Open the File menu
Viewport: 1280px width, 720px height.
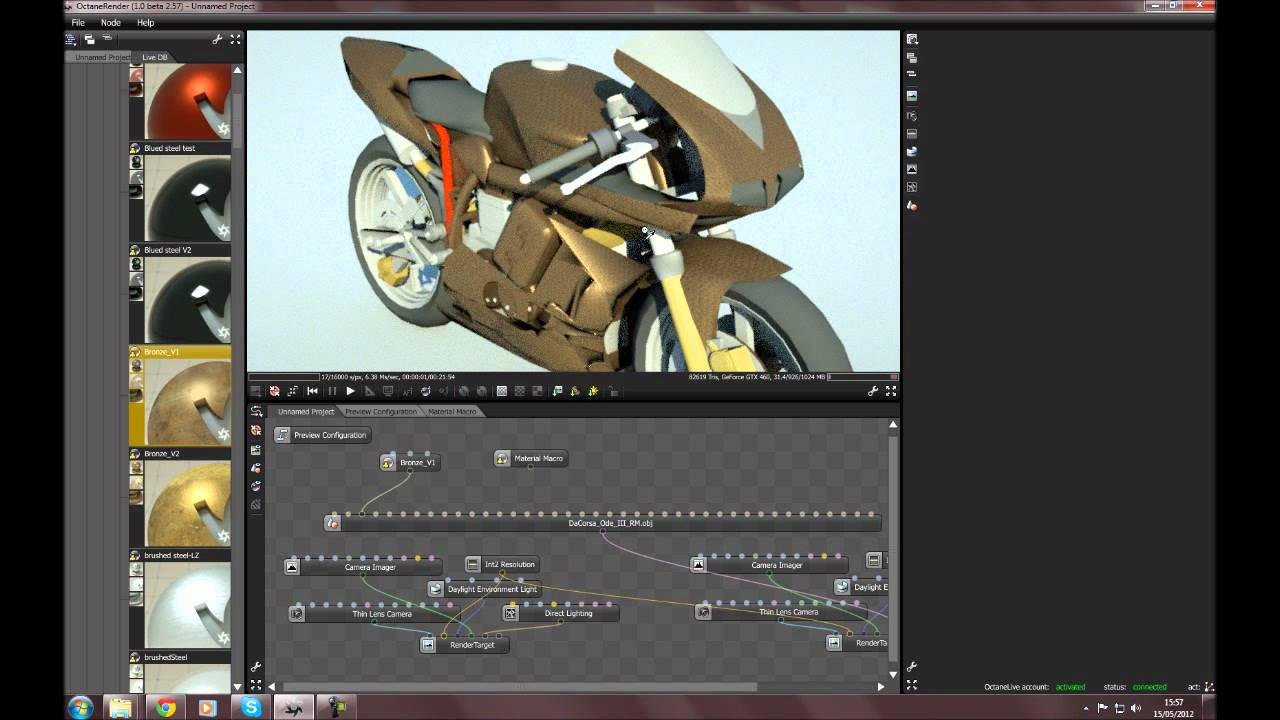click(x=78, y=22)
